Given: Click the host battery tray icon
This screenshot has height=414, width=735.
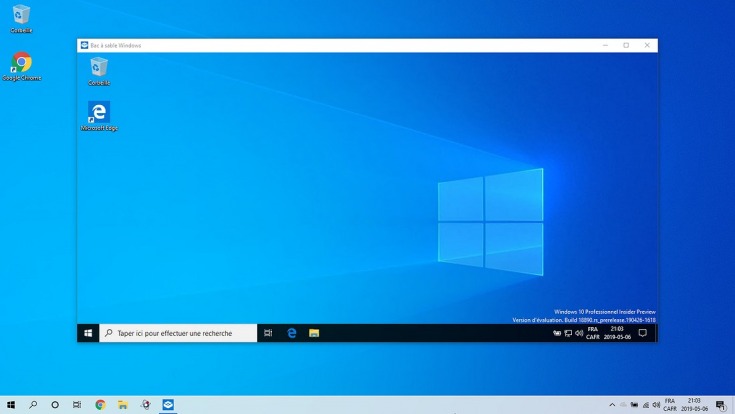Looking at the screenshot, I should click(x=634, y=405).
